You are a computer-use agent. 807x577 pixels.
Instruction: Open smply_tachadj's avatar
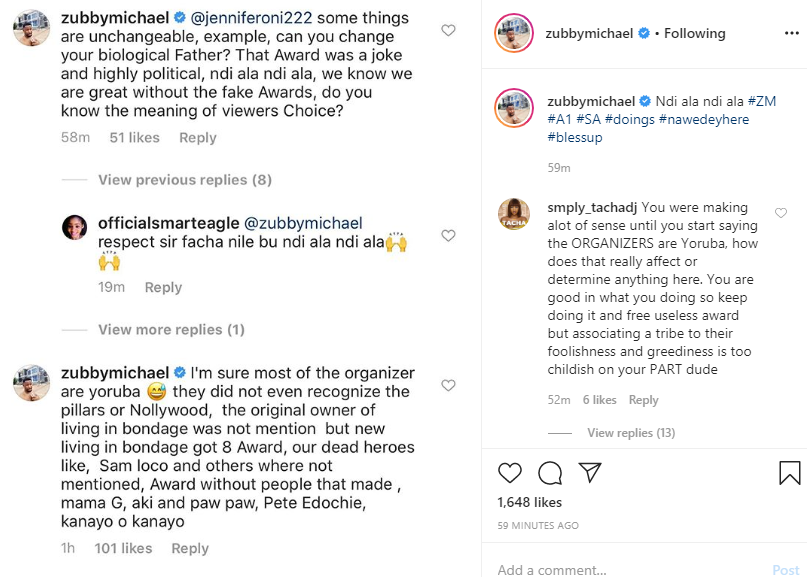tap(514, 214)
